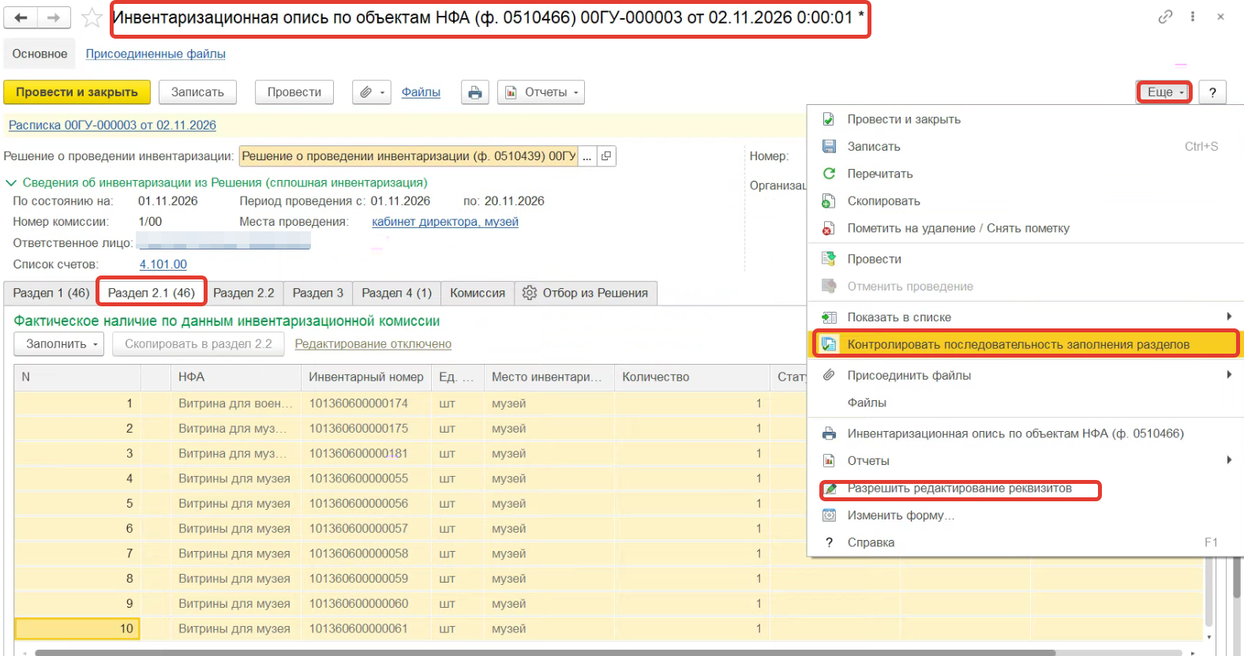
Task: Expand the Отчеты dropdown in the toolbar
Action: coord(541,92)
